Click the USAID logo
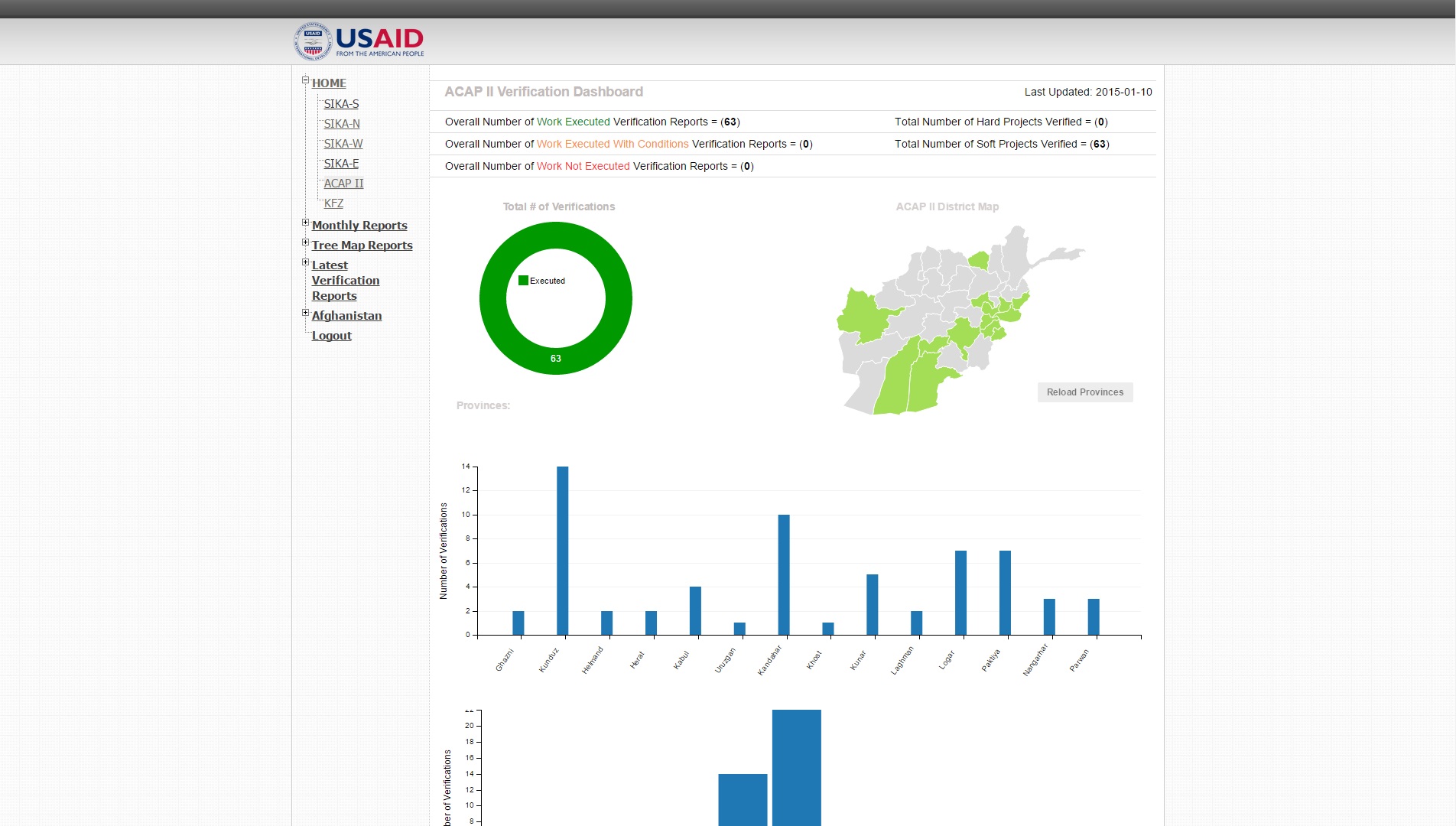Viewport: 1456px width, 826px height. pyautogui.click(x=359, y=41)
